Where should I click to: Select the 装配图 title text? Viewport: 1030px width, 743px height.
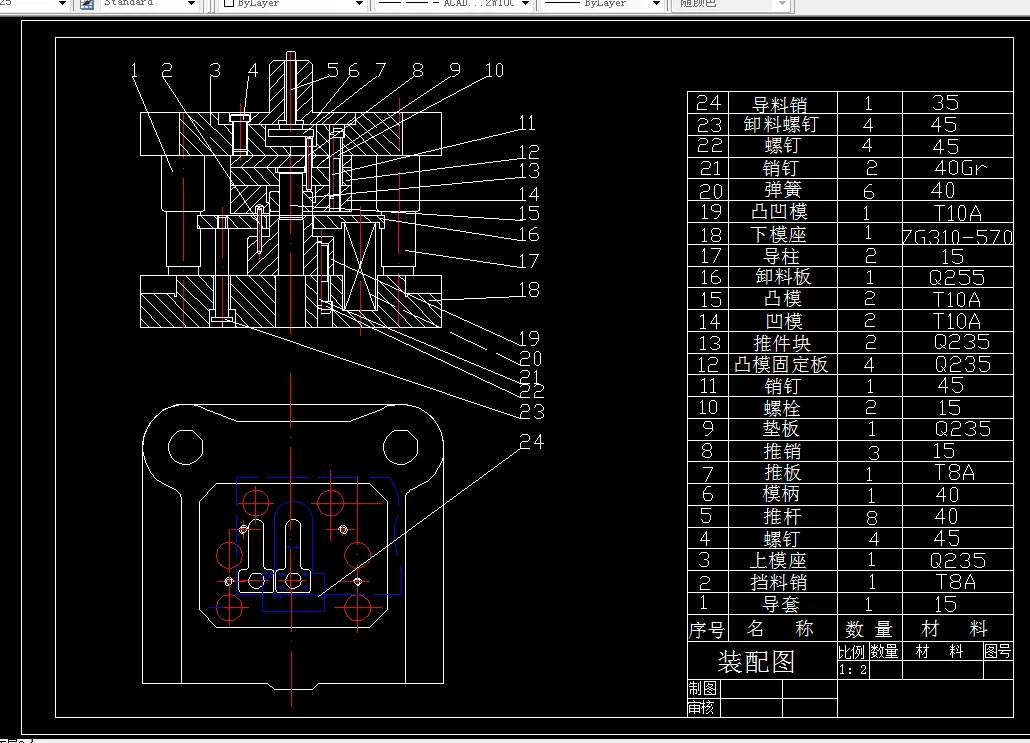(756, 662)
